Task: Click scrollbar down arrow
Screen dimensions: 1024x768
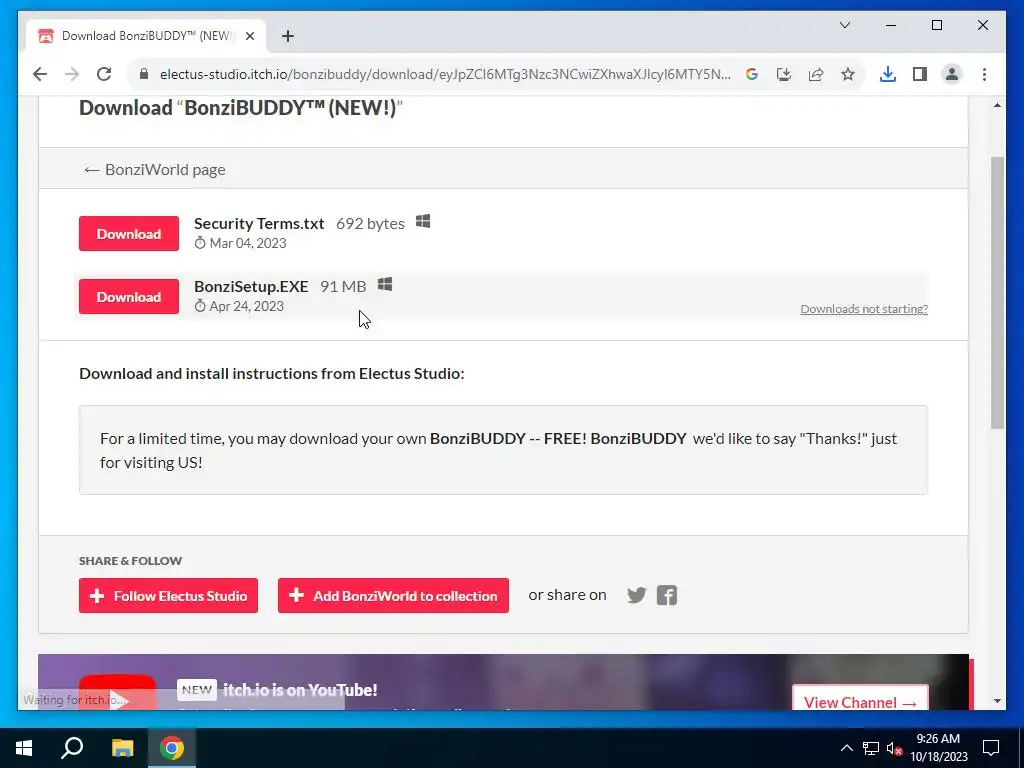Action: pos(997,701)
